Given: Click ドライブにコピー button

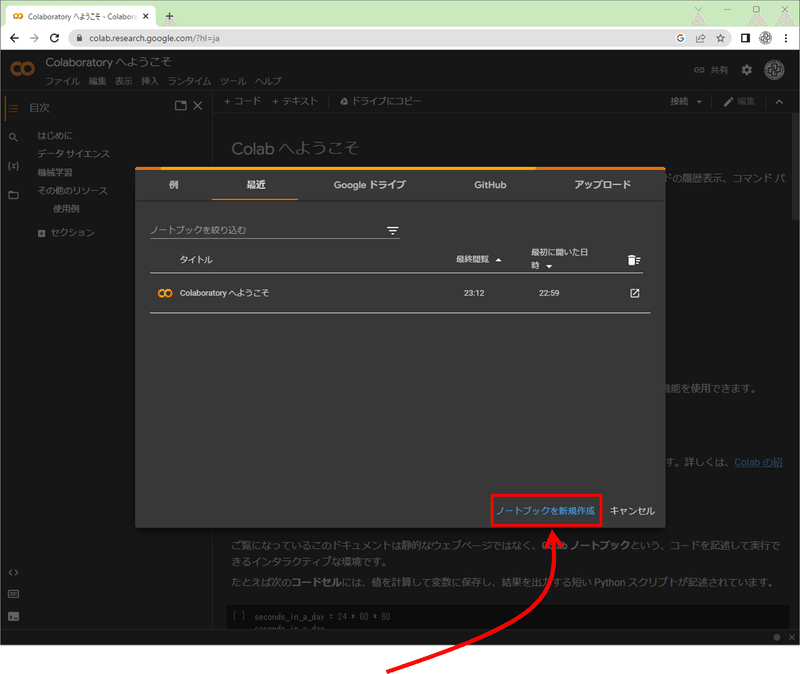Looking at the screenshot, I should tap(381, 101).
